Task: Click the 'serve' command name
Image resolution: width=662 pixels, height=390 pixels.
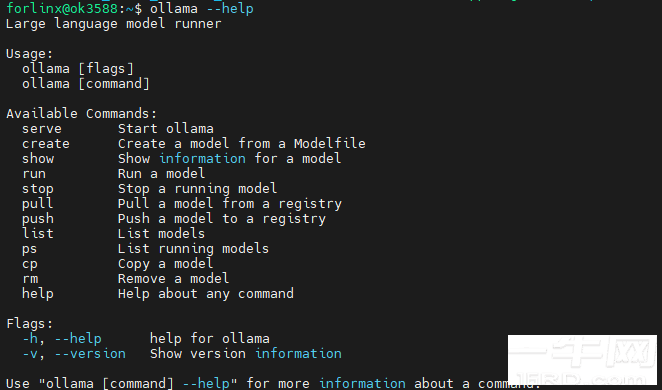Action: (42, 129)
